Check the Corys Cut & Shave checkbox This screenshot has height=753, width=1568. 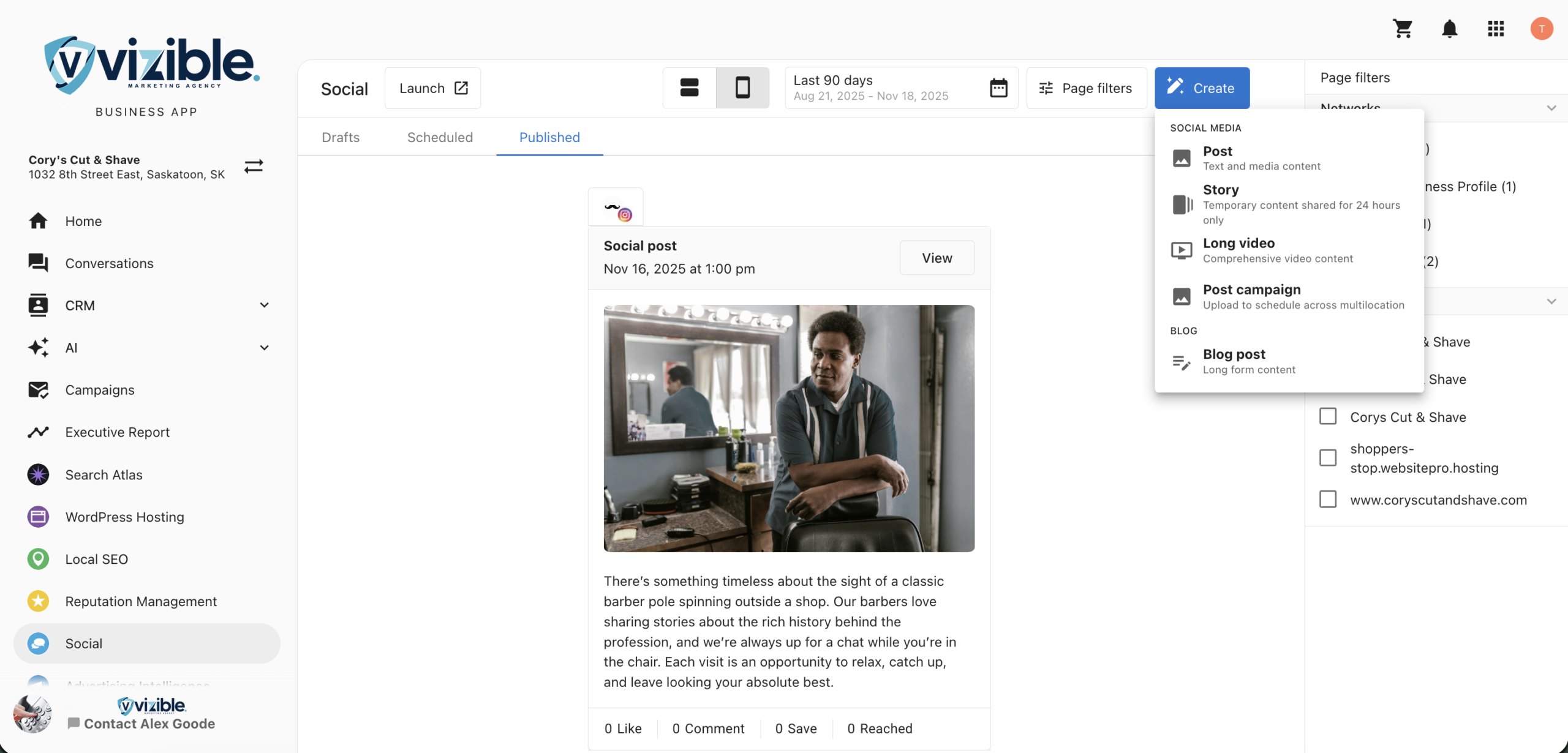(x=1328, y=417)
